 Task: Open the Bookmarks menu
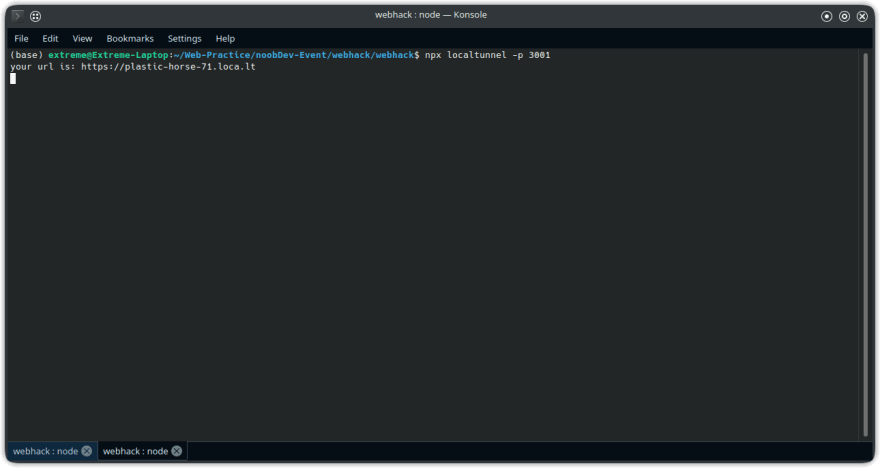tap(130, 39)
